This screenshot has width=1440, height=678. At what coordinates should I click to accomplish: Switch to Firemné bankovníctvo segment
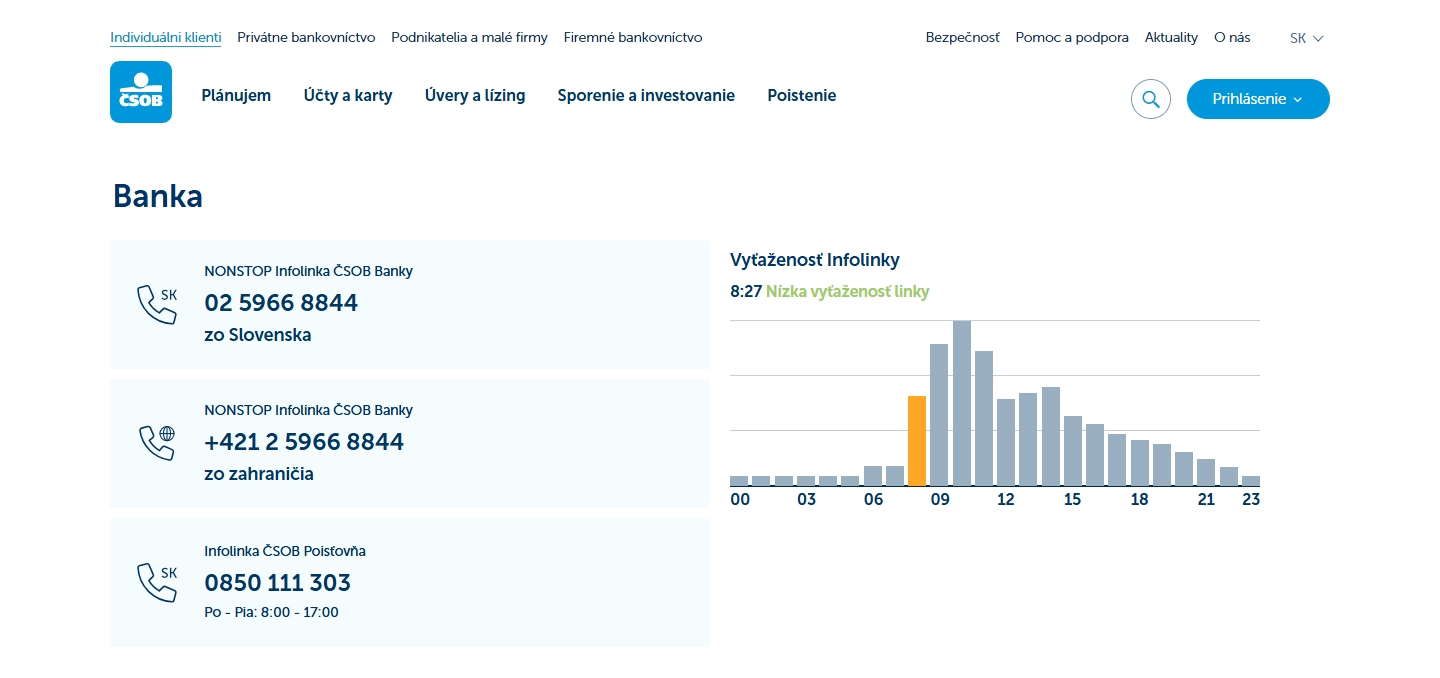pos(633,38)
